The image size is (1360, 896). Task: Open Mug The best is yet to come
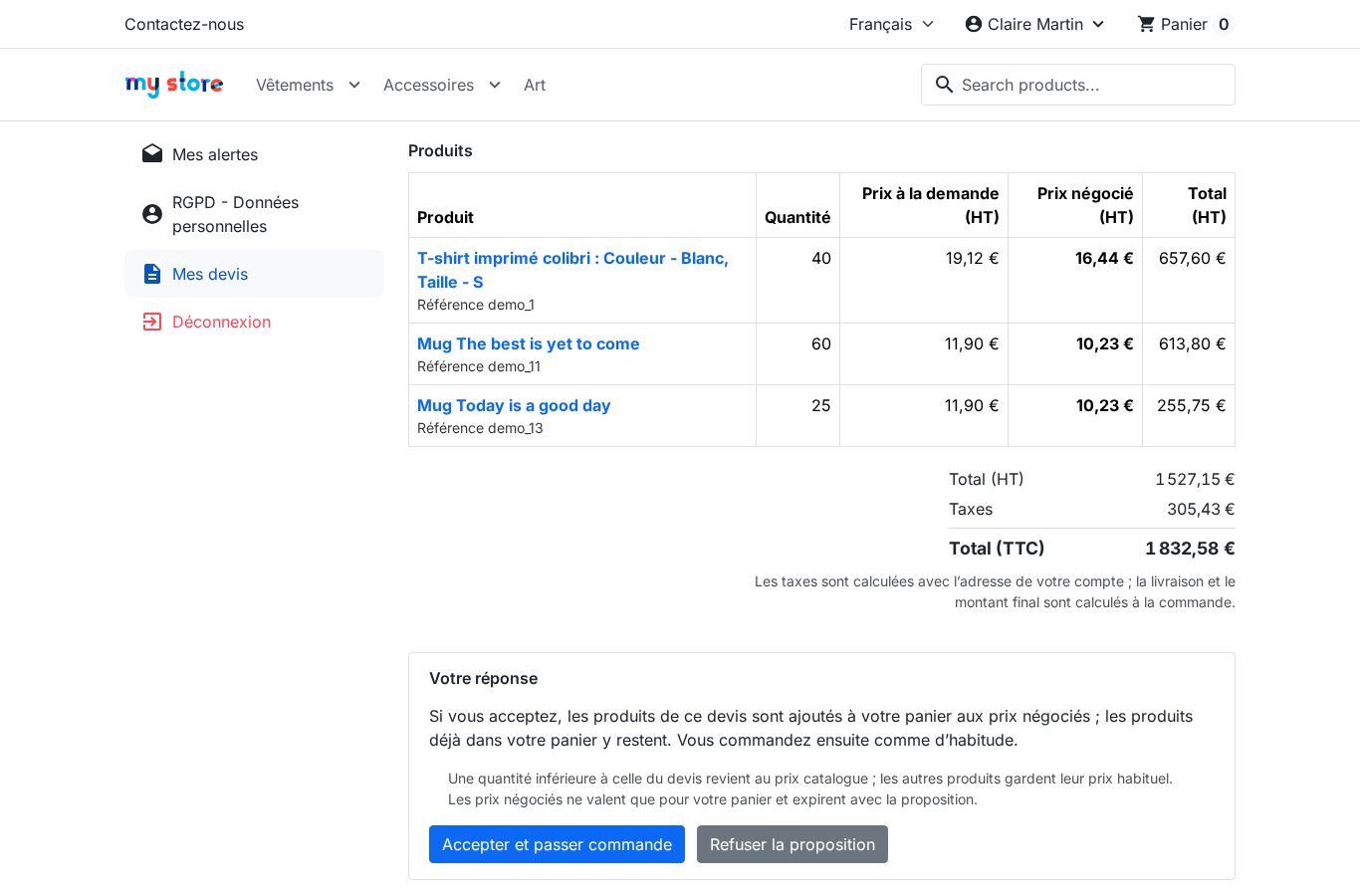tap(529, 343)
